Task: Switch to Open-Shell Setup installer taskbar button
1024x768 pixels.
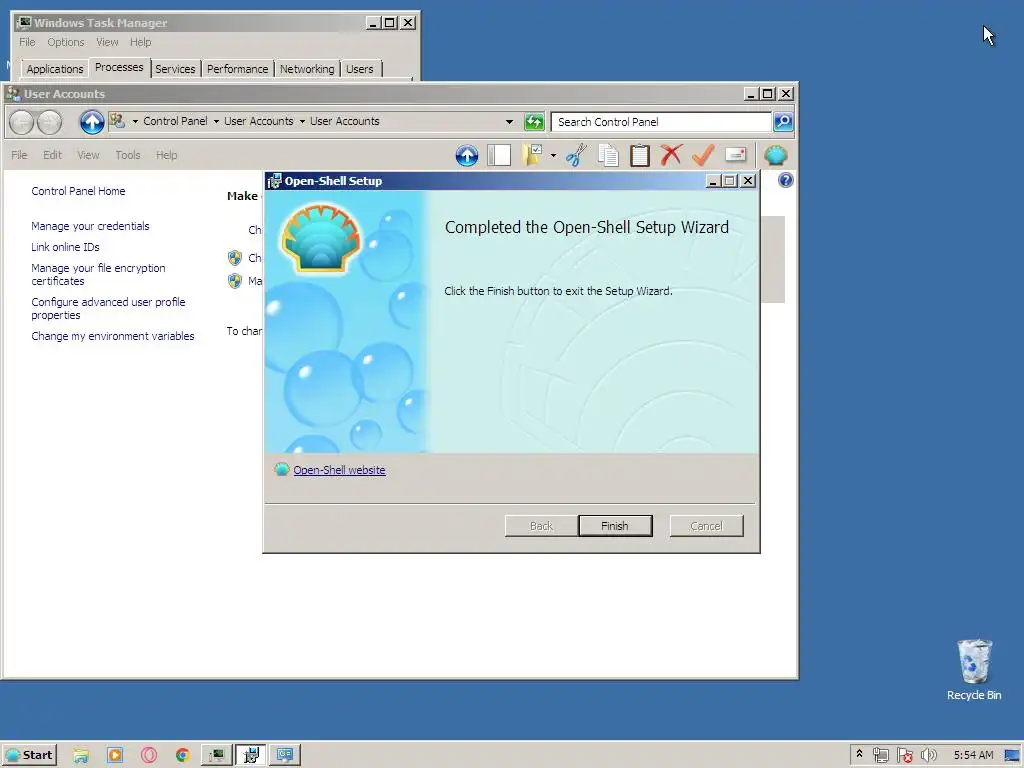Action: coord(251,755)
